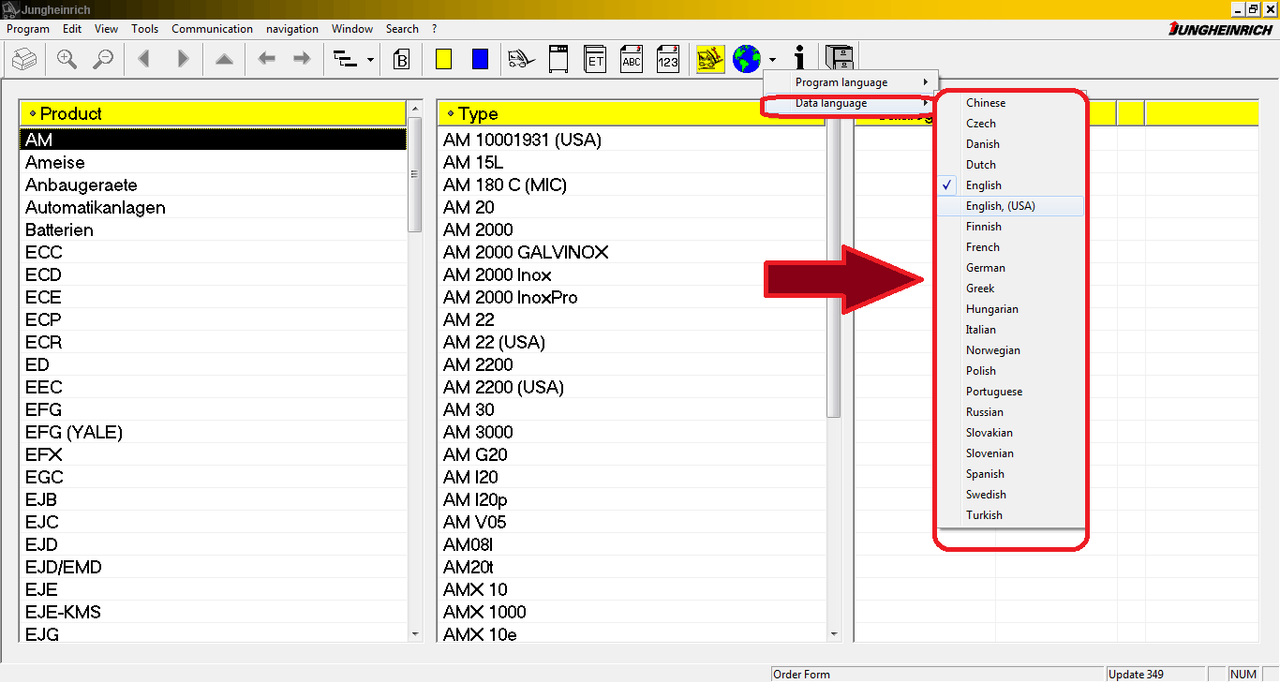The height and width of the screenshot is (682, 1280).
Task: Click the Update 349 status bar entry
Action: (1154, 674)
